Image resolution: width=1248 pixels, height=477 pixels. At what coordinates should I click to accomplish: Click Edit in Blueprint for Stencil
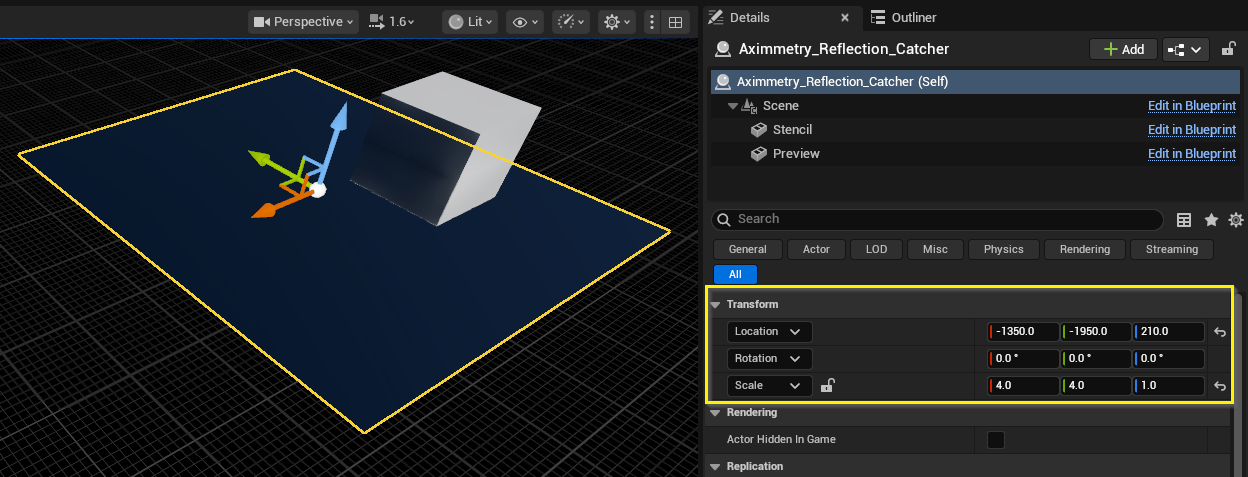click(x=1191, y=130)
